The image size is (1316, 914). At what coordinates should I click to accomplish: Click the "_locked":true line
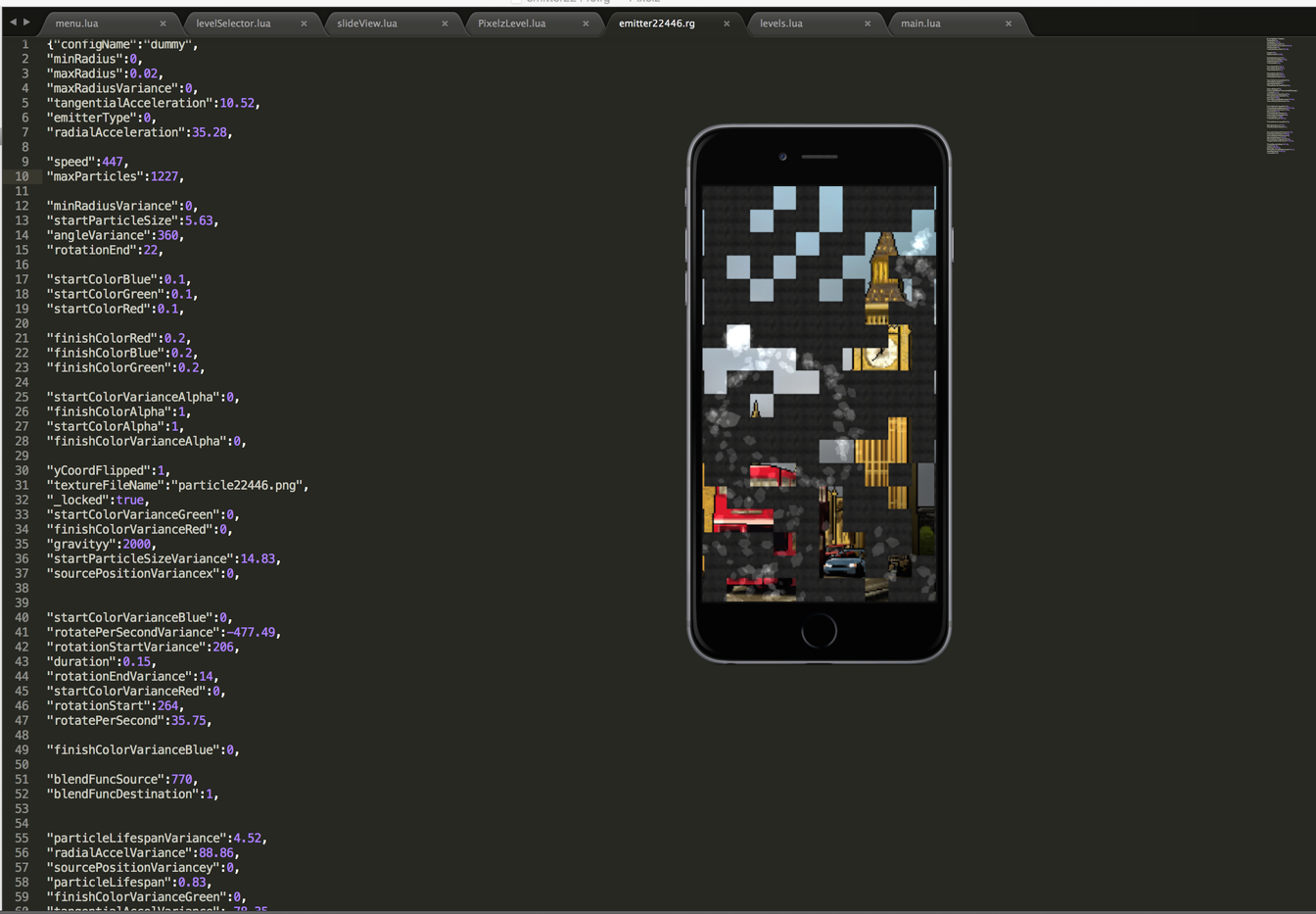tap(98, 500)
